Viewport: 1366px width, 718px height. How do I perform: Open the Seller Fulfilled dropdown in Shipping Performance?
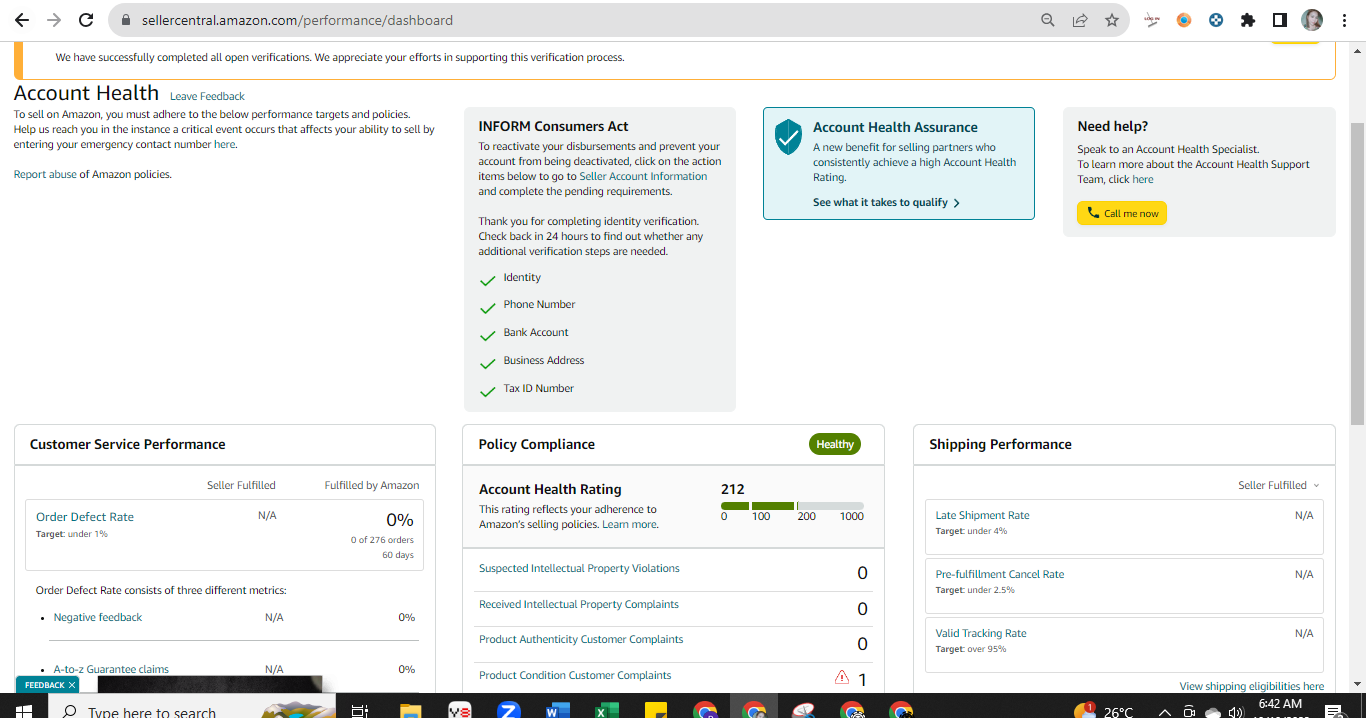(x=1279, y=485)
